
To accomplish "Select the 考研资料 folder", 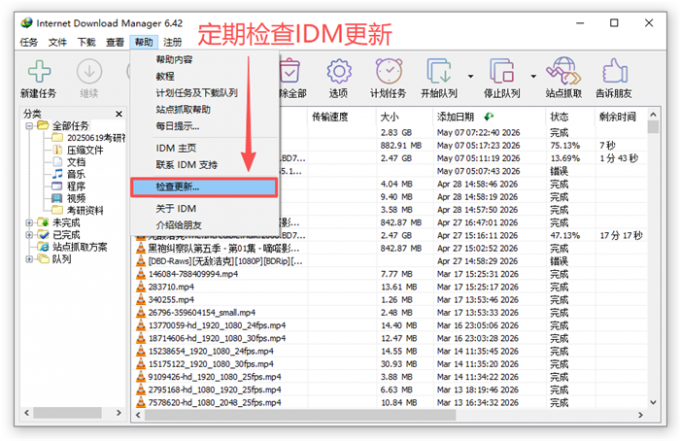I will [x=78, y=211].
